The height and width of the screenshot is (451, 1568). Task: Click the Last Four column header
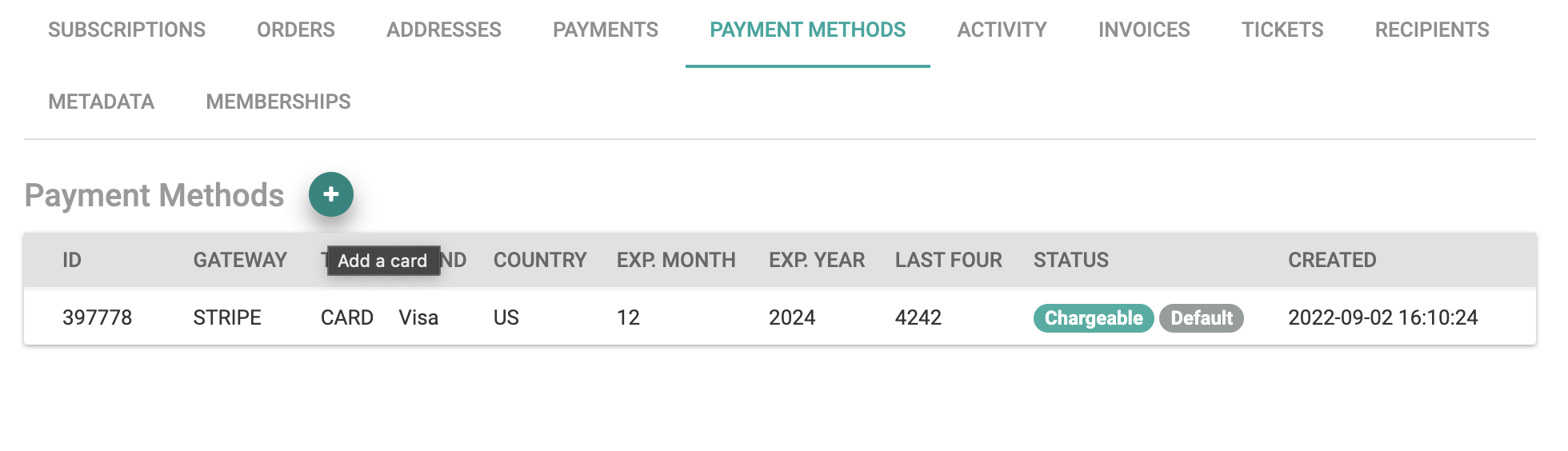(948, 261)
